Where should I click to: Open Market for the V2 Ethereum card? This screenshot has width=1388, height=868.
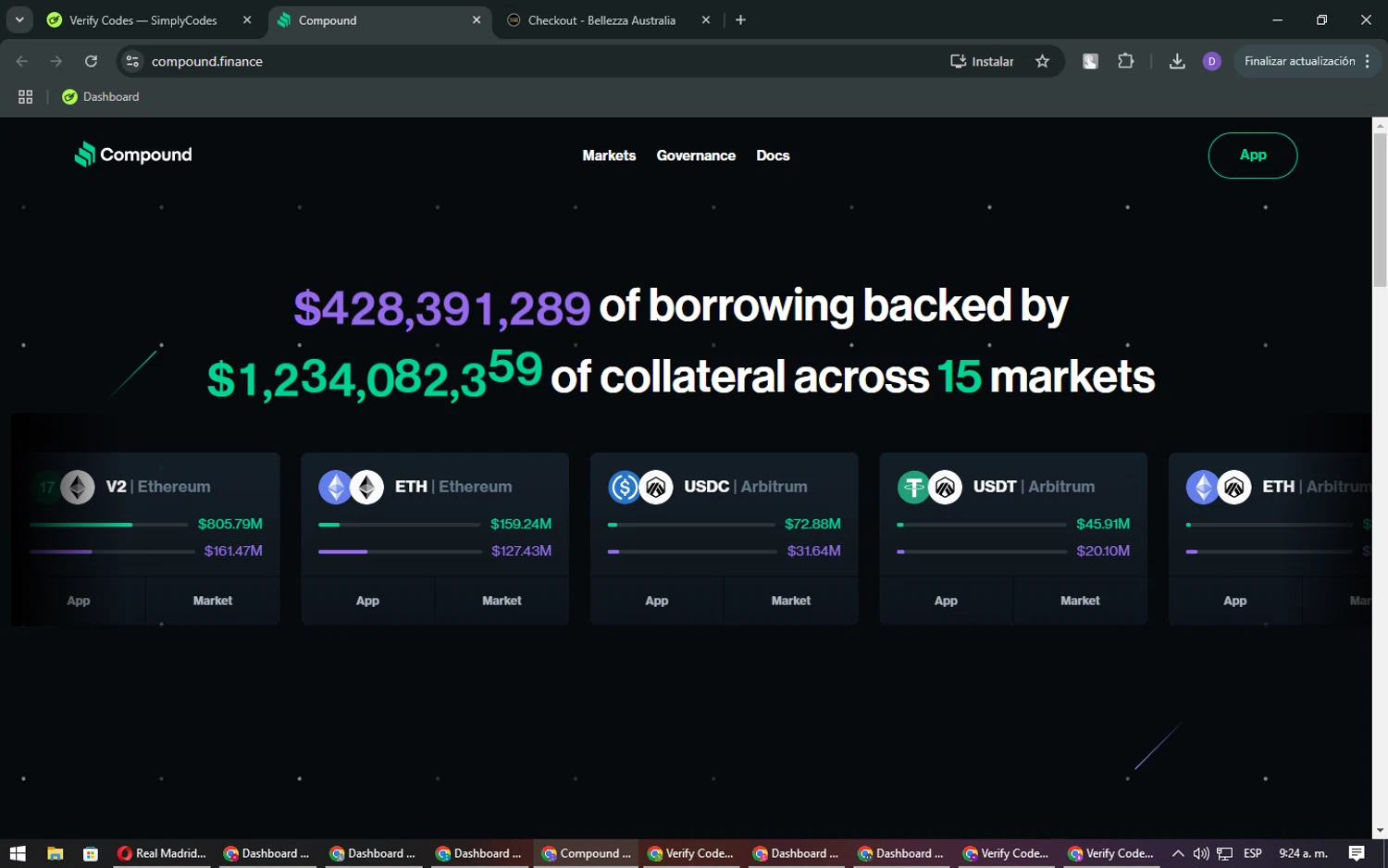(x=213, y=601)
